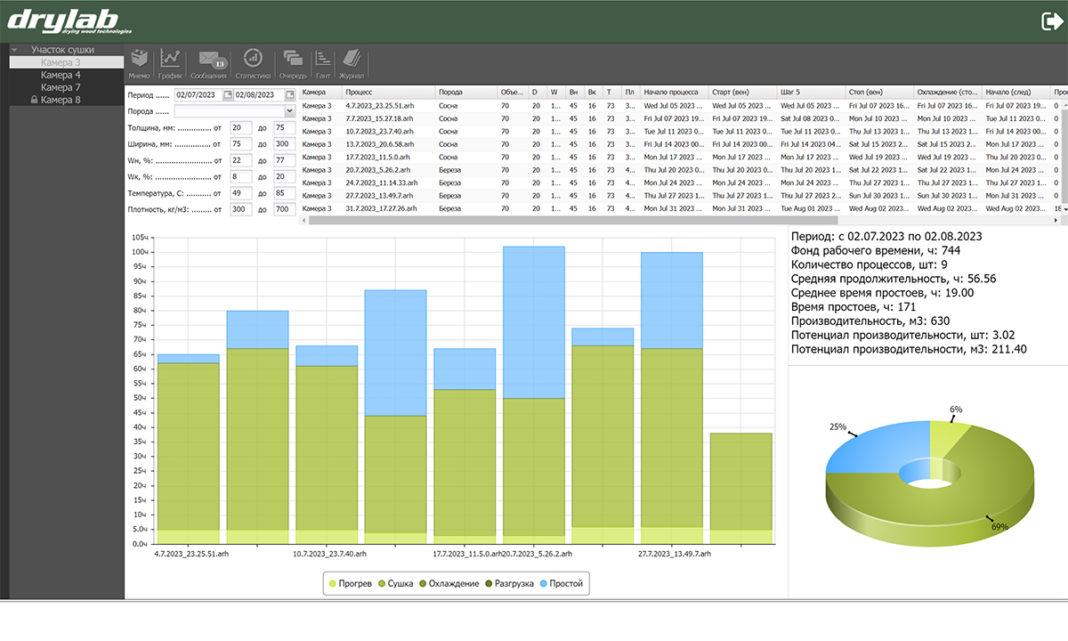Open the Очередь queue view
The width and height of the screenshot is (1068, 641).
[x=293, y=62]
